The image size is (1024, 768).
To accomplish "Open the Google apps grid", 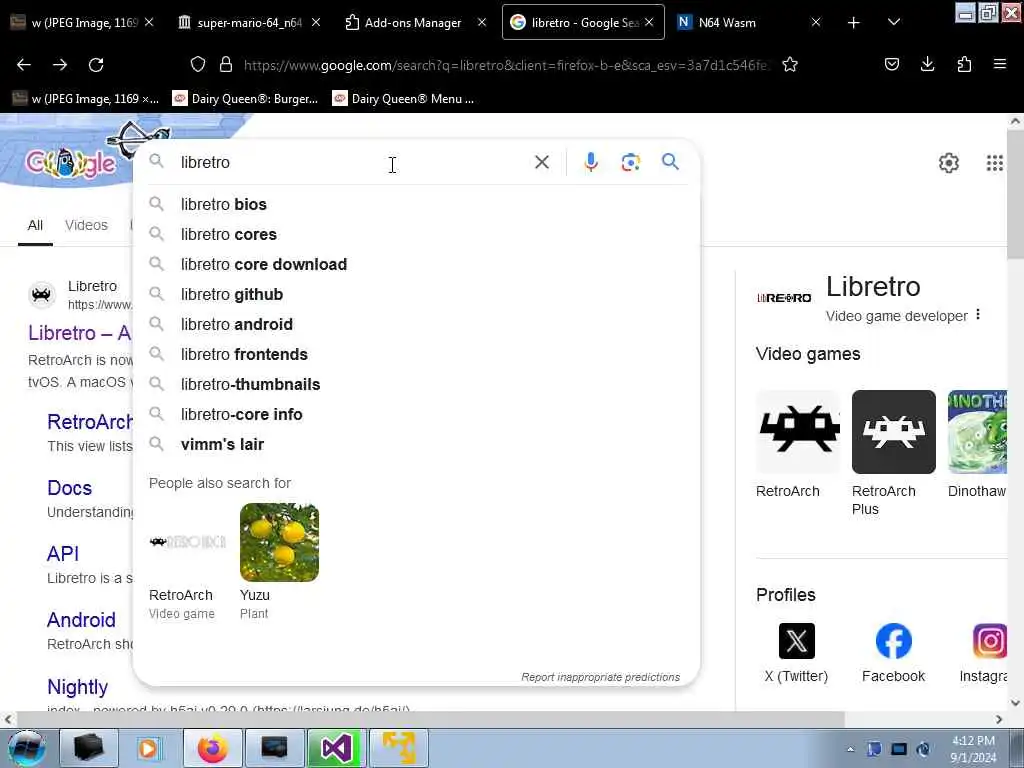I will pyautogui.click(x=995, y=163).
